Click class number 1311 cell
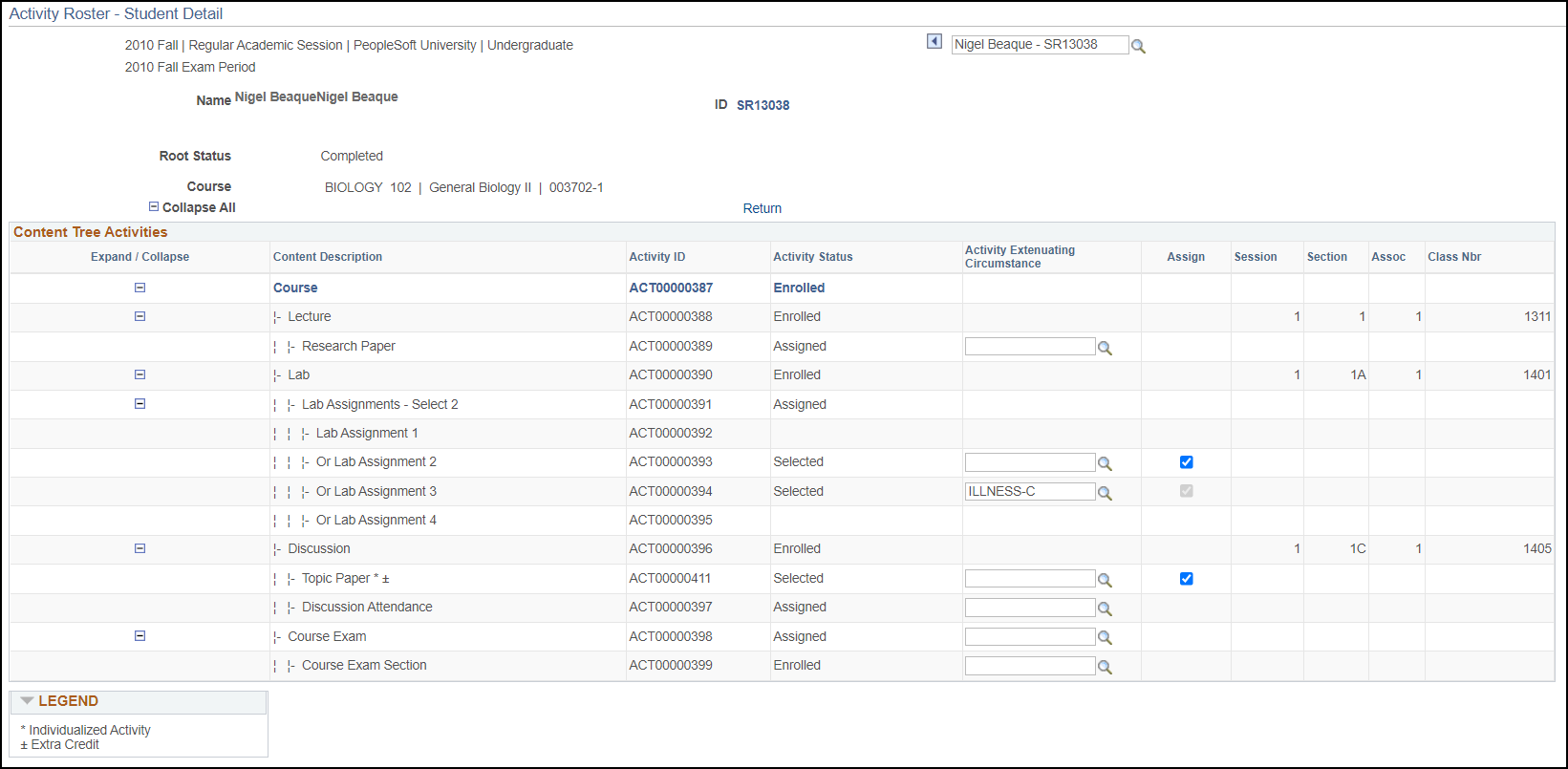1568x769 pixels. click(x=1537, y=316)
